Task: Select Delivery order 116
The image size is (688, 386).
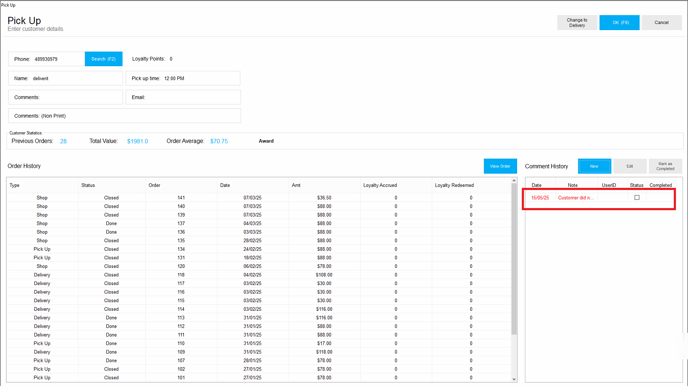Action: click(x=259, y=292)
